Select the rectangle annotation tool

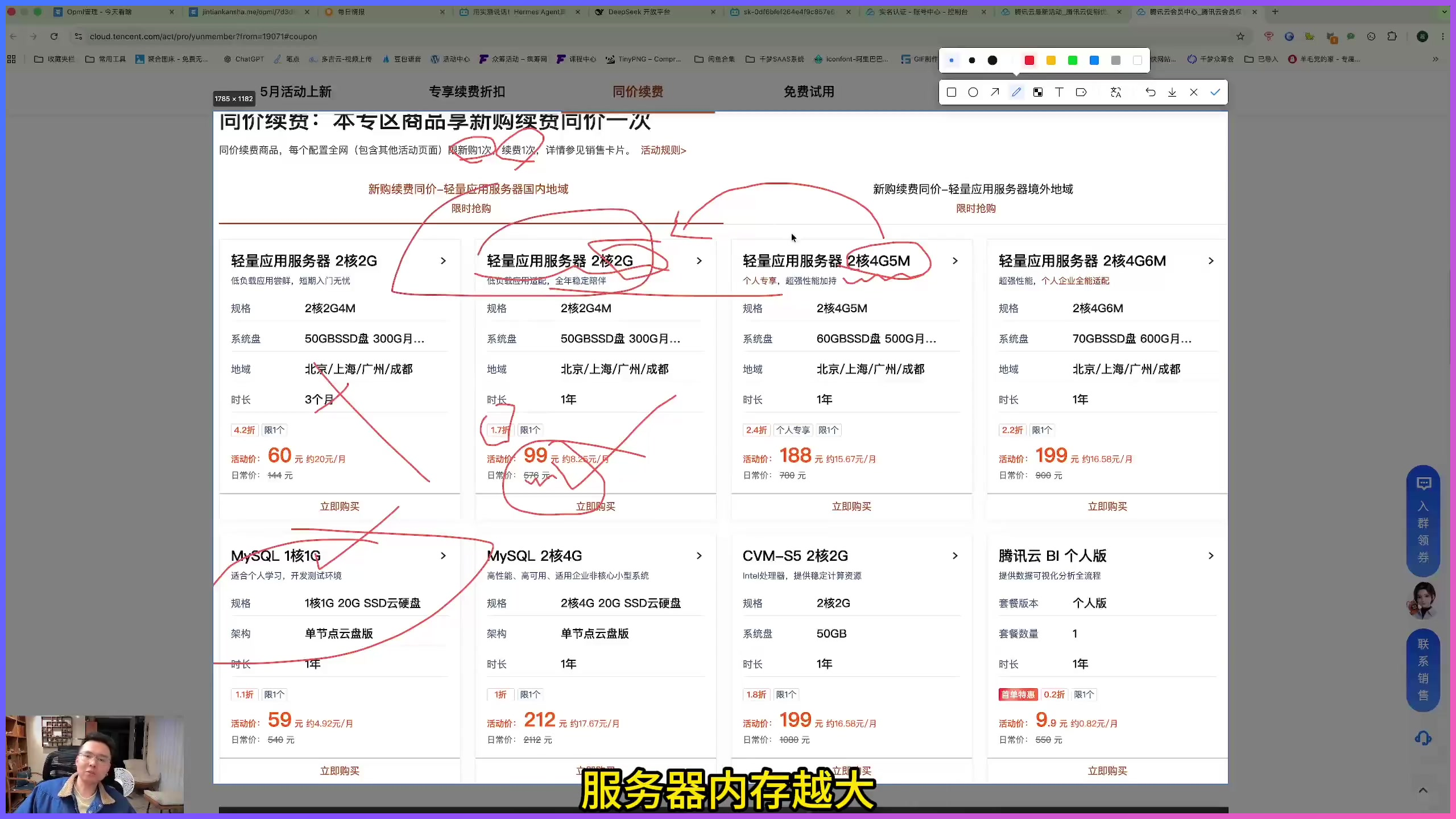[952, 92]
